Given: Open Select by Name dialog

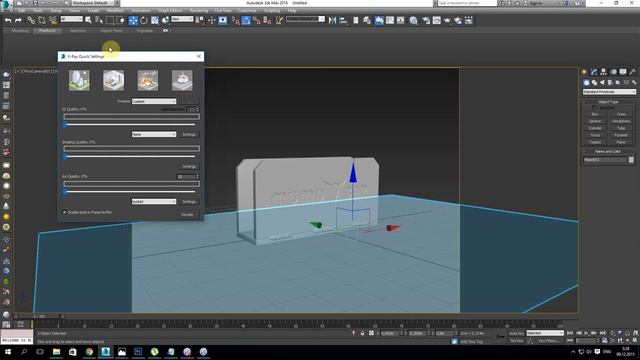Looking at the screenshot, I should [x=99, y=20].
